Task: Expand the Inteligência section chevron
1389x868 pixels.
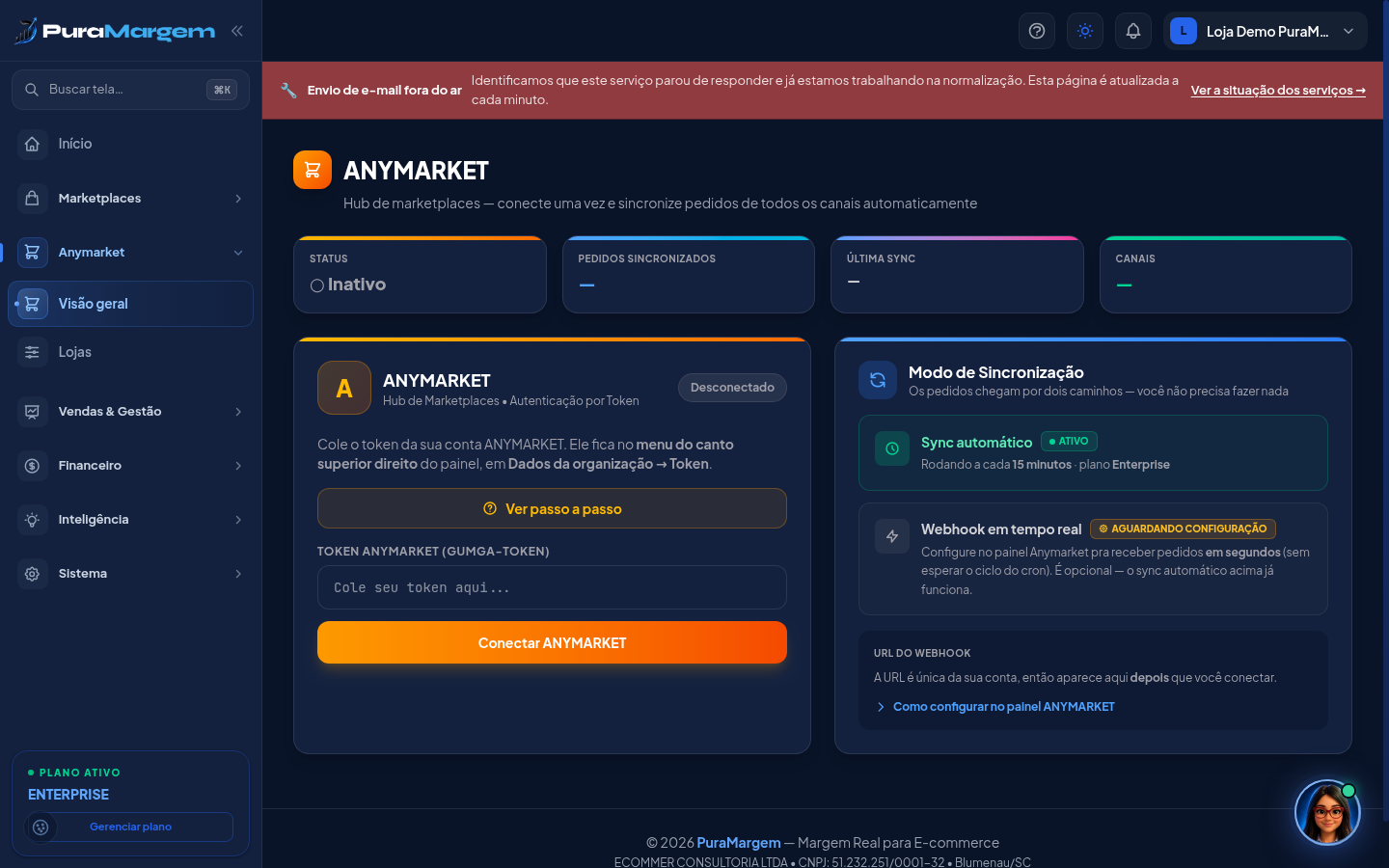Action: (238, 520)
